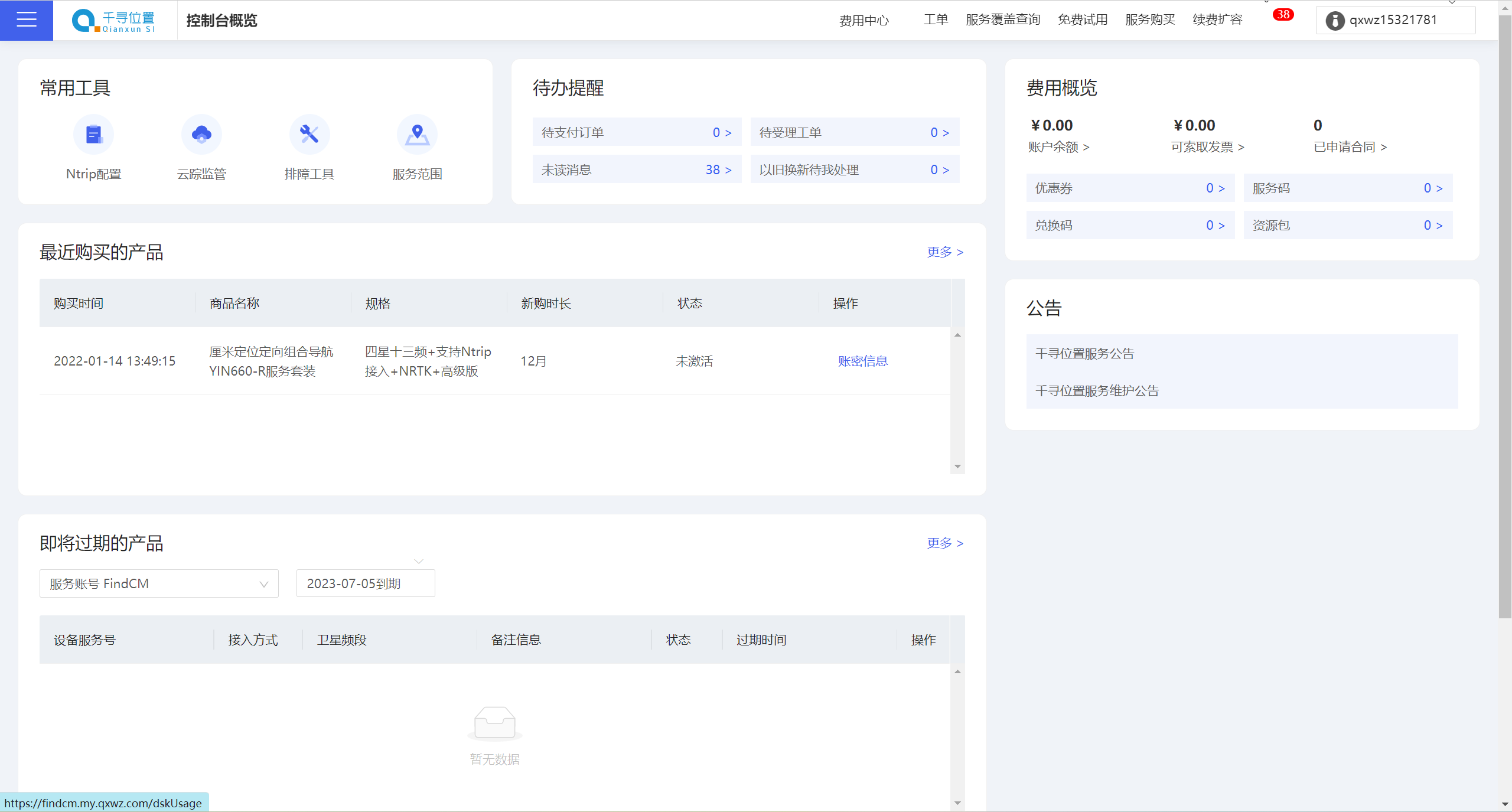Open 账户余额 details link
The image size is (1512, 812).
[x=1058, y=147]
